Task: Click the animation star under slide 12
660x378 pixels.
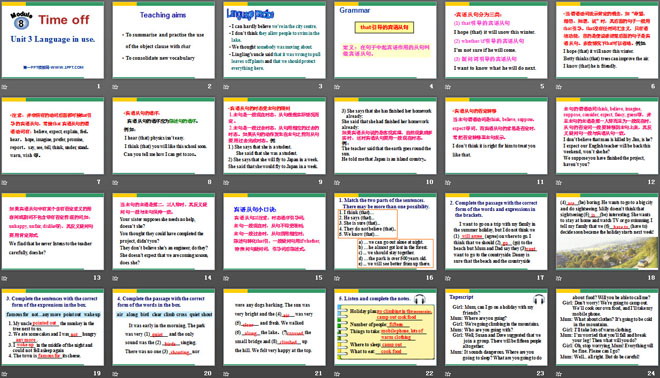Action: 559,183
